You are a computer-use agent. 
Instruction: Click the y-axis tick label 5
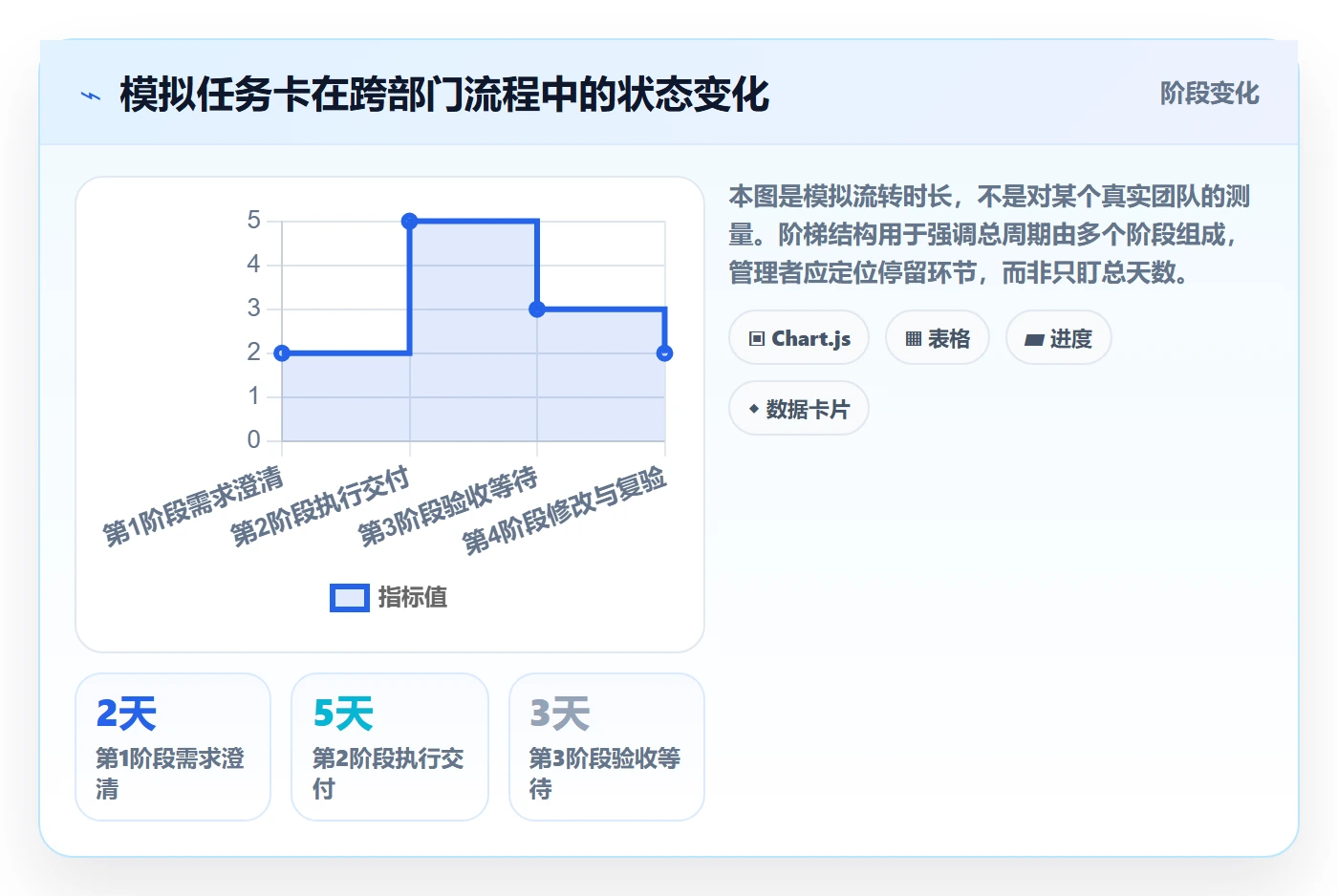(x=253, y=221)
